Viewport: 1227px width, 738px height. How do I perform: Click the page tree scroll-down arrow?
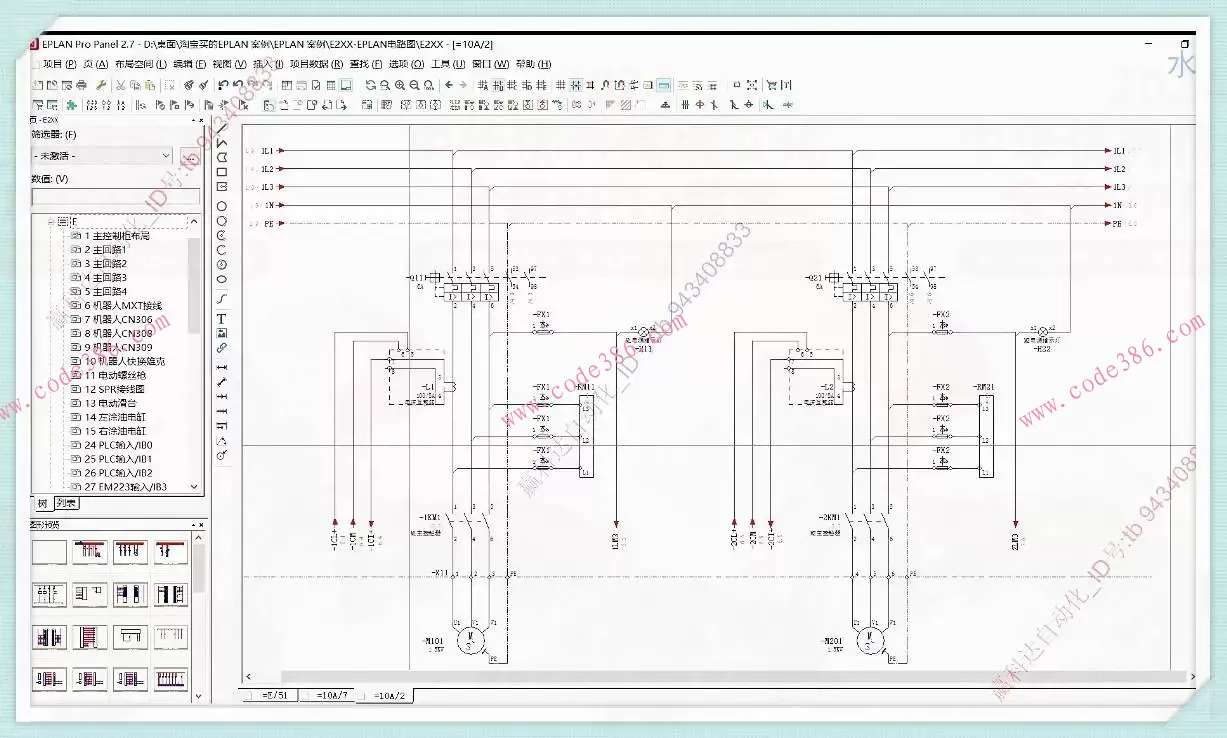click(193, 487)
